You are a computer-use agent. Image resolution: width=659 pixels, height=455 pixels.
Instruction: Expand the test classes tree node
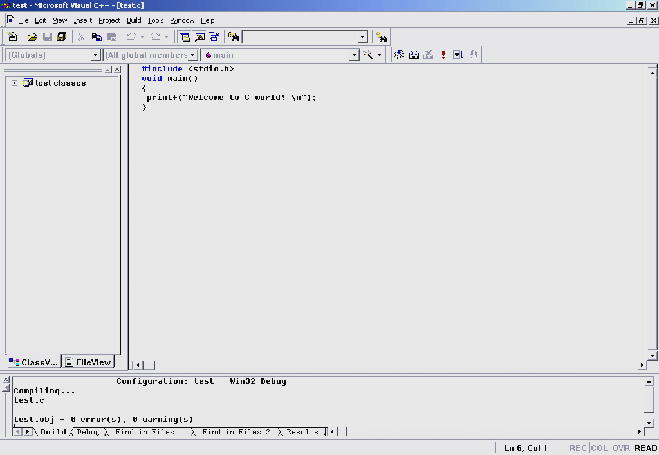[14, 83]
